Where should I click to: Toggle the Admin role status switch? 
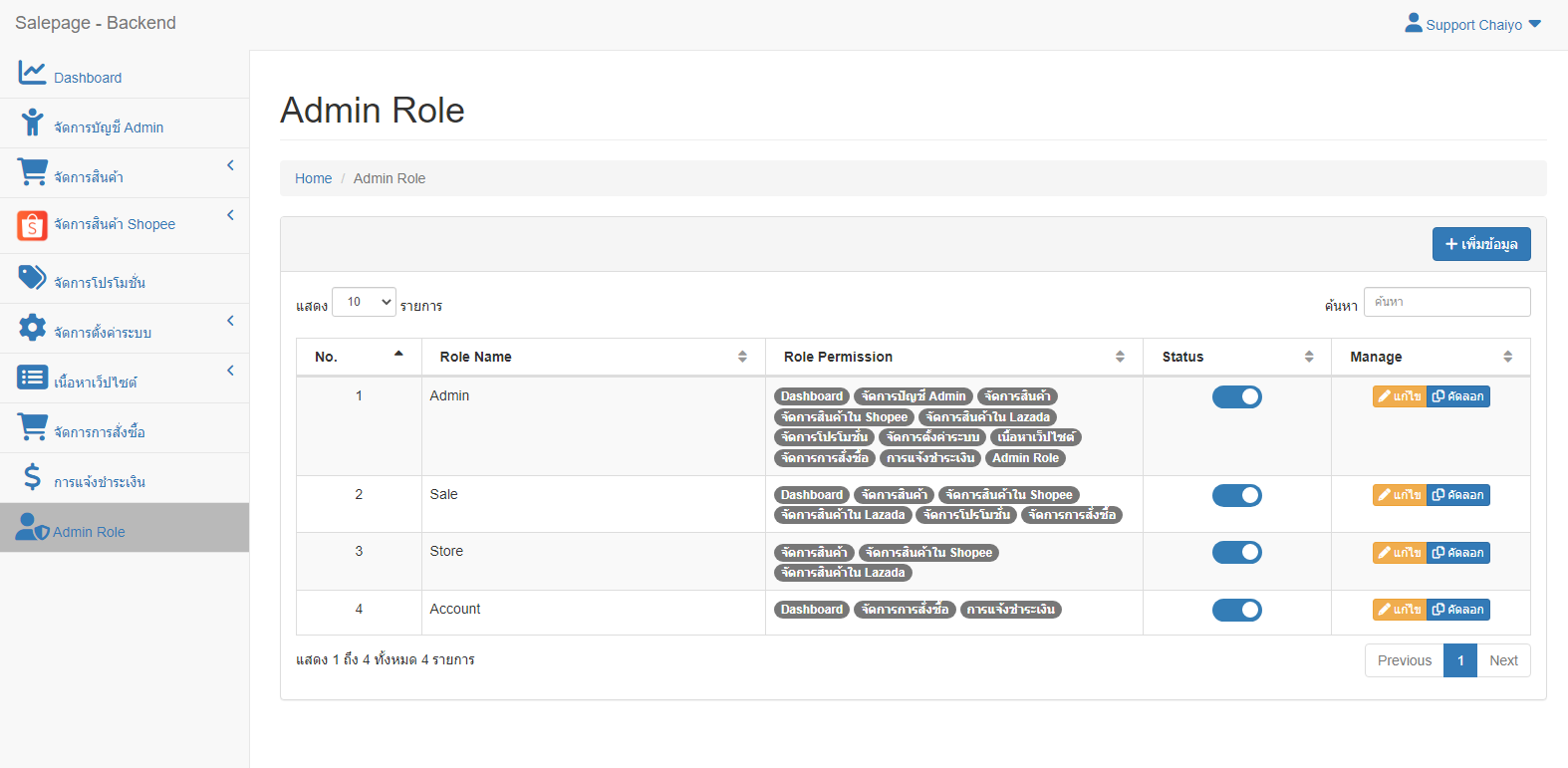1236,397
